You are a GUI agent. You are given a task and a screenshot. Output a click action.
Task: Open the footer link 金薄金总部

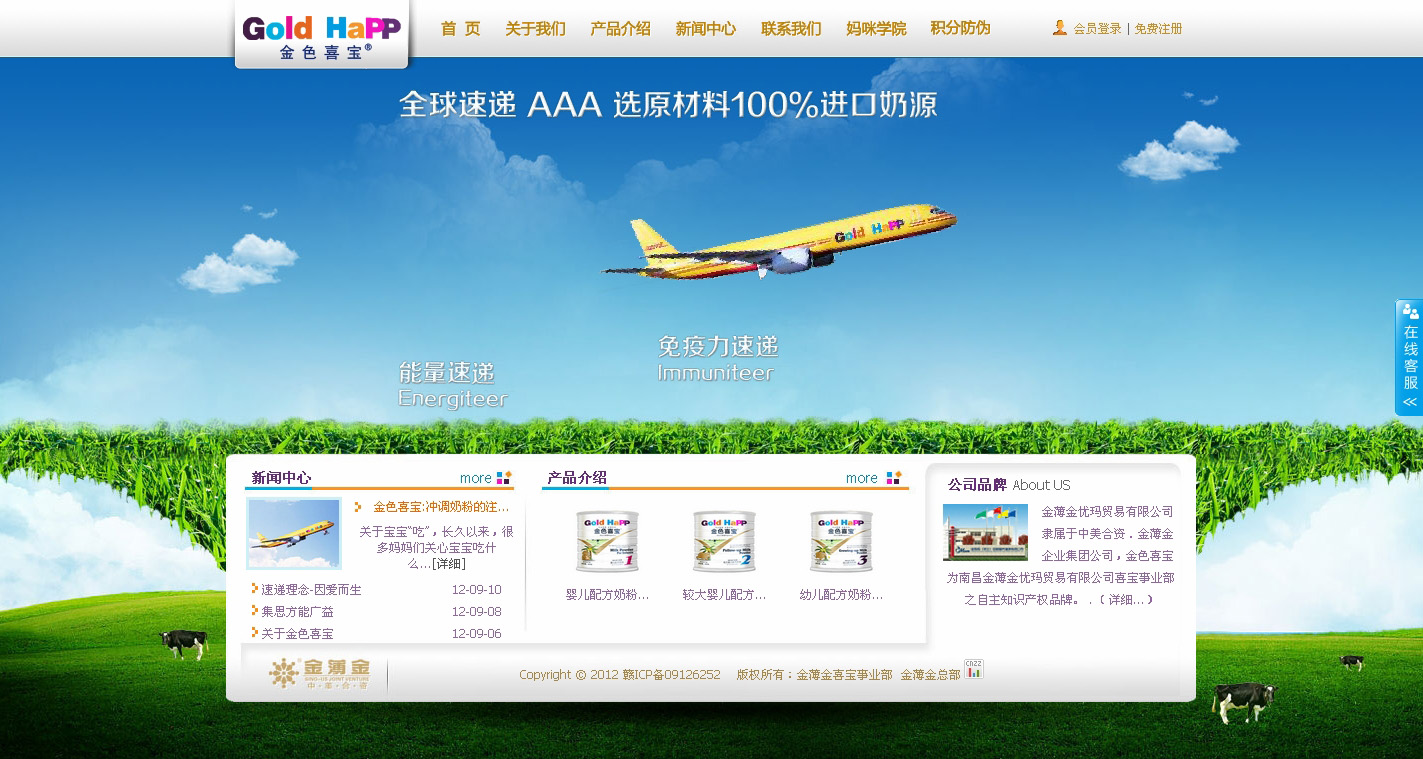click(x=930, y=675)
